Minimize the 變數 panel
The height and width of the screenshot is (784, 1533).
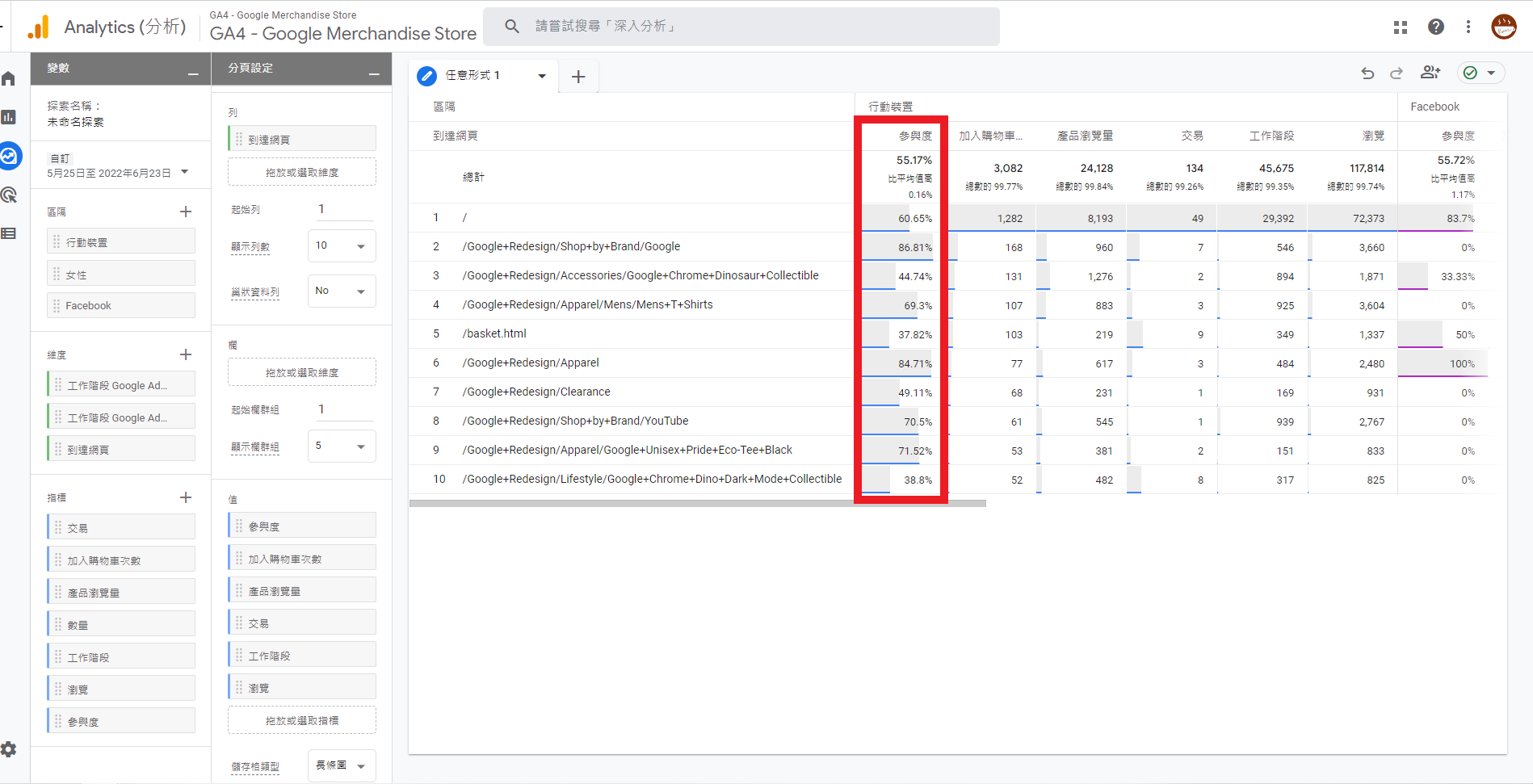coord(193,73)
